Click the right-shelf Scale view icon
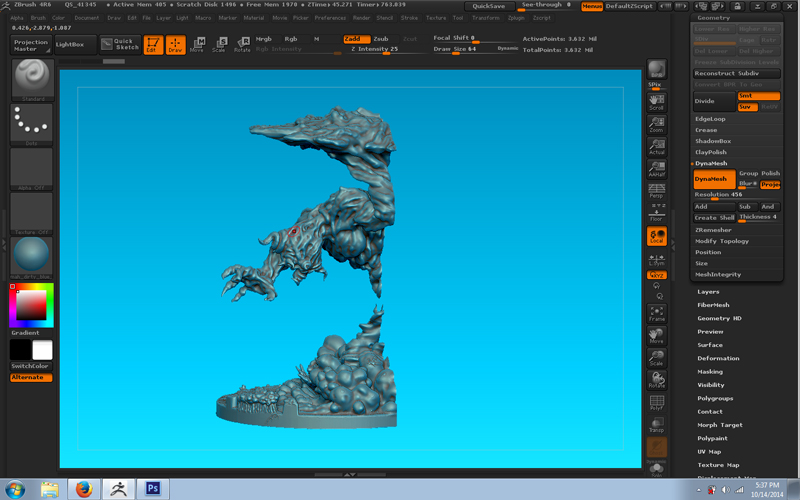The width and height of the screenshot is (800, 500). point(657,358)
